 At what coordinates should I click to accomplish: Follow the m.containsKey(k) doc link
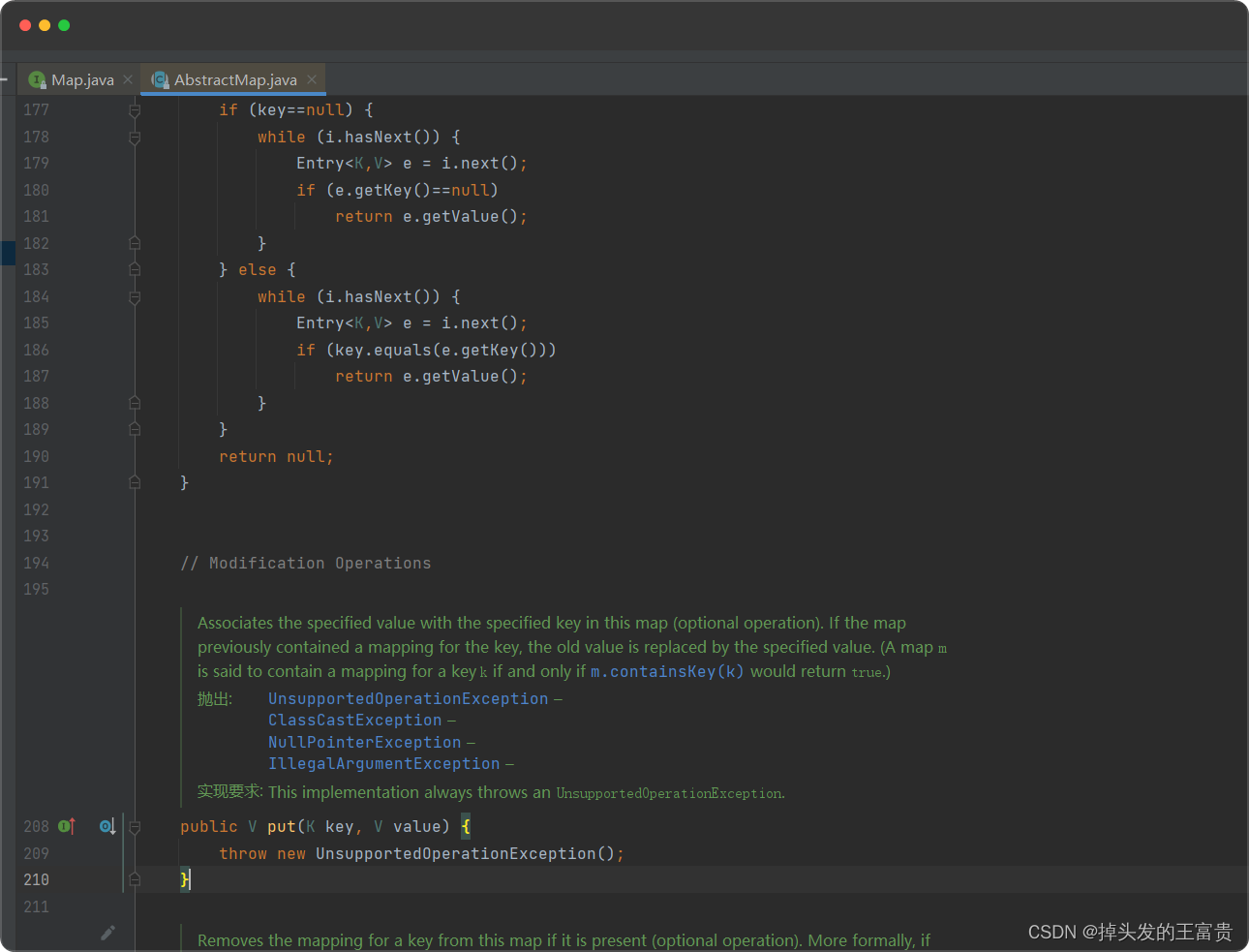click(667, 672)
